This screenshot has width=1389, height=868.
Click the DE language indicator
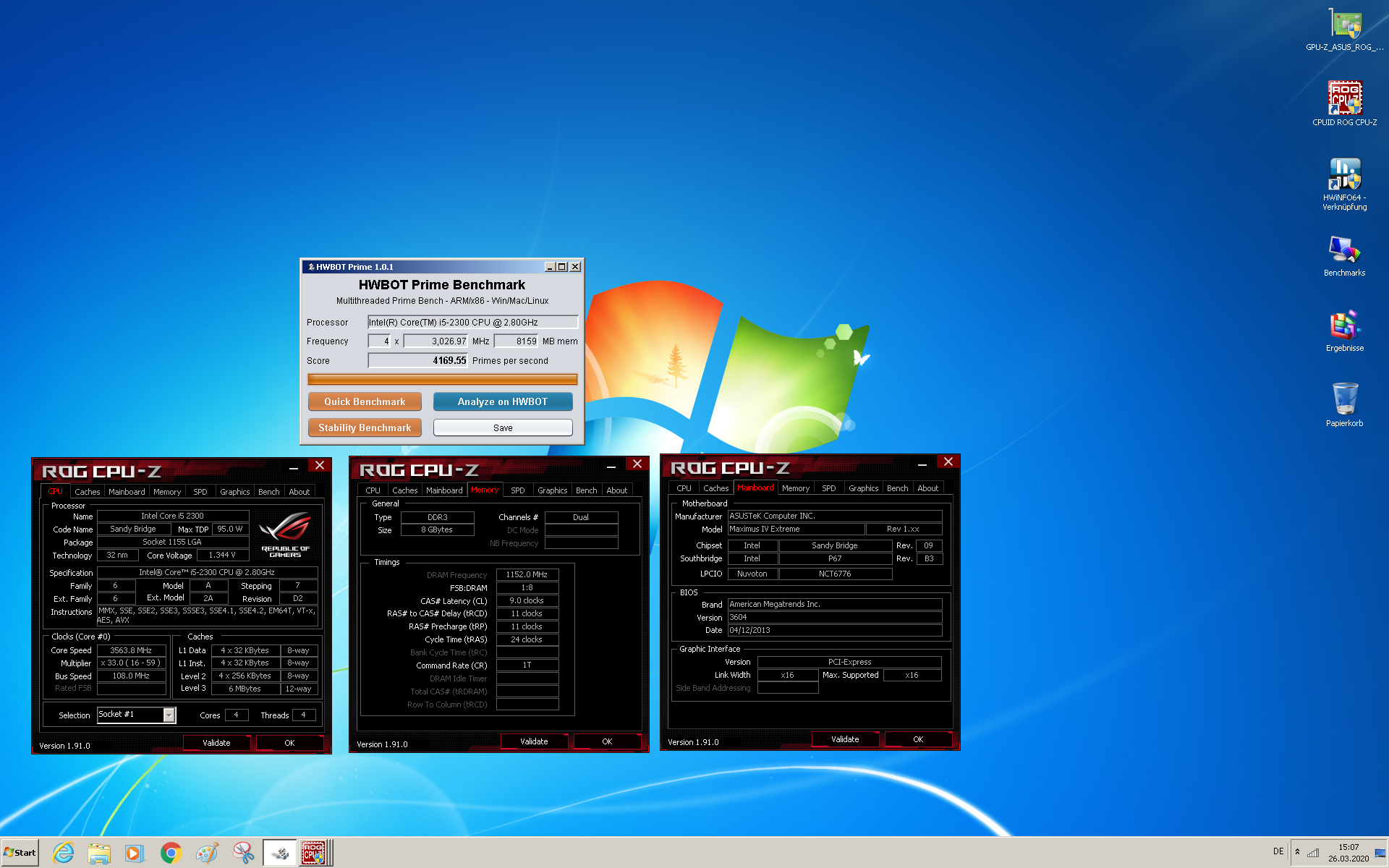click(x=1278, y=851)
